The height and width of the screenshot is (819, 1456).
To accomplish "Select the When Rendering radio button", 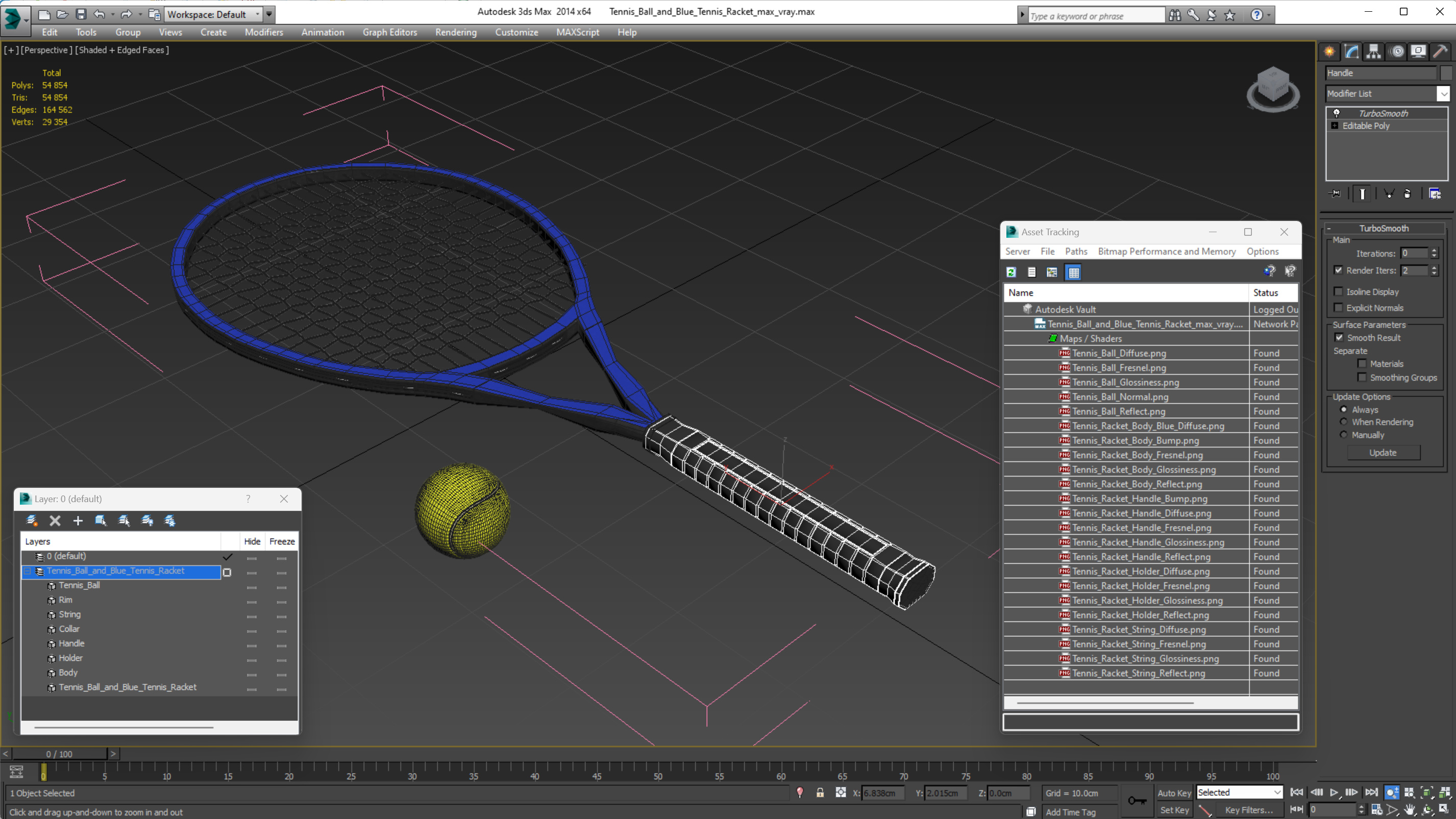I will click(1344, 421).
